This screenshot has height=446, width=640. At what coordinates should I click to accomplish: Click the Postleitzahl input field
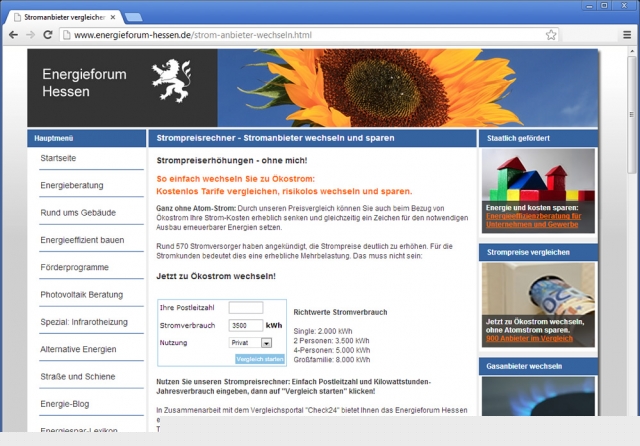tap(246, 308)
